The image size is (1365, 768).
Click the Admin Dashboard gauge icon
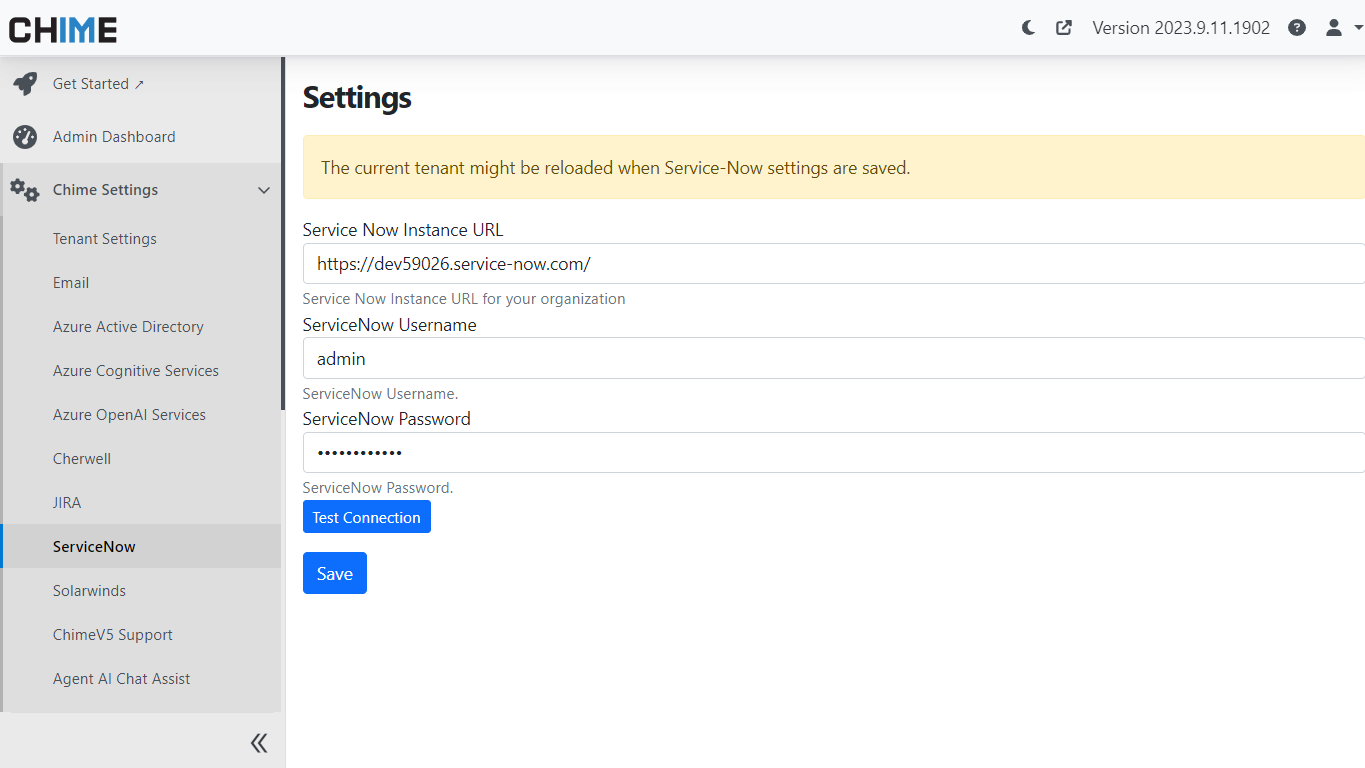(25, 137)
